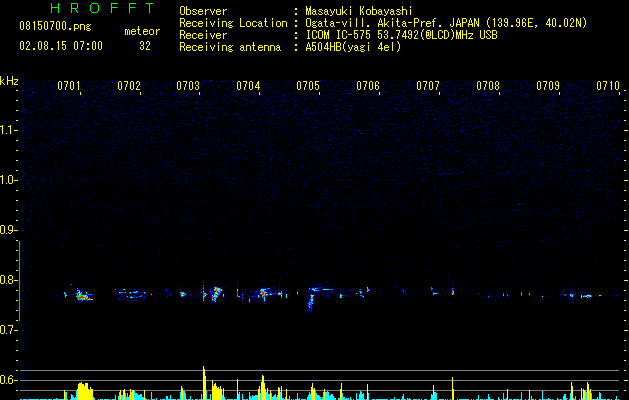629x400 pixels.
Task: Click the ICOM IC-575 53.7492 MHz USB text
Action: 401,35
